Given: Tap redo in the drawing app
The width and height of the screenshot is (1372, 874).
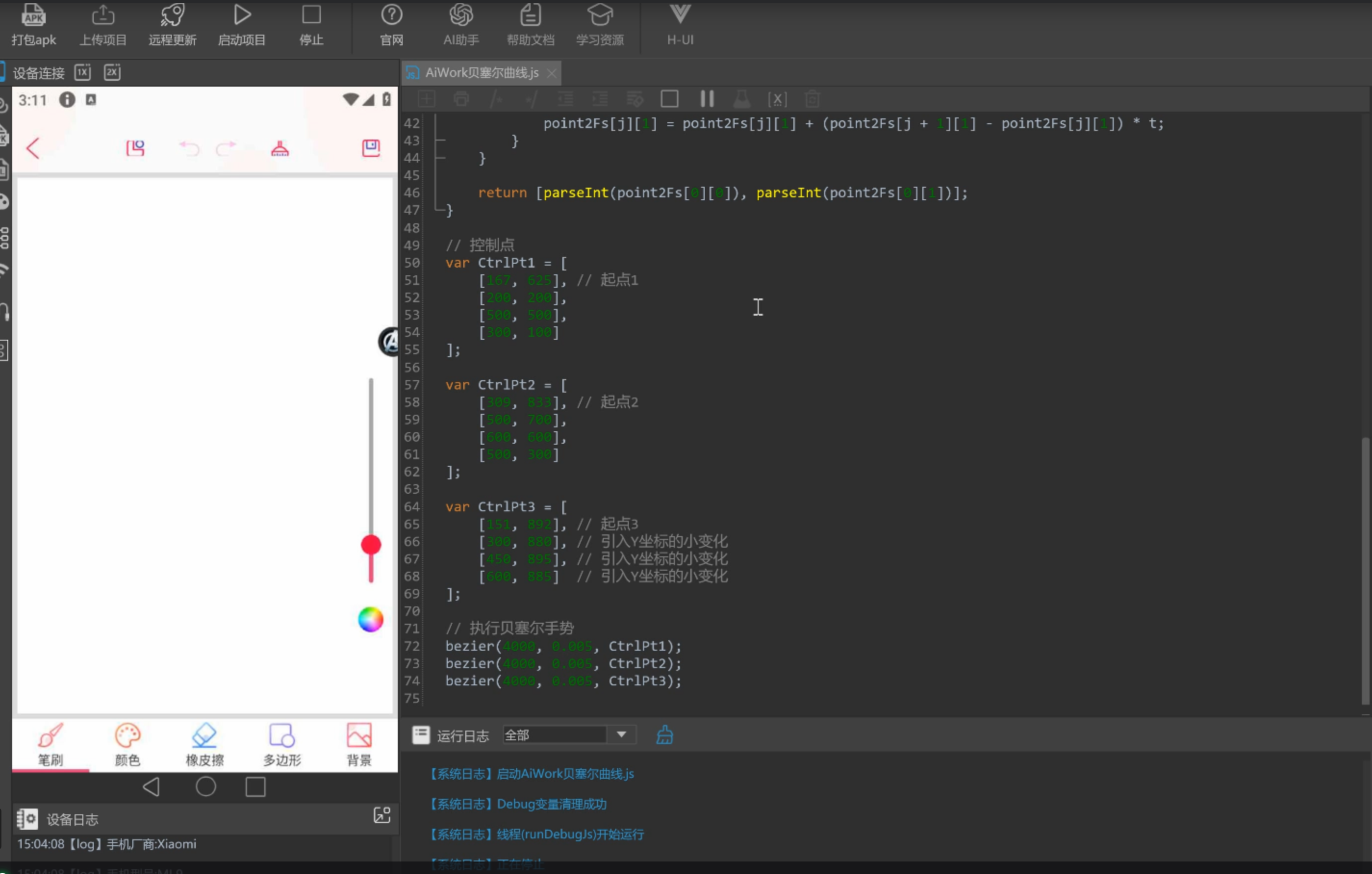Looking at the screenshot, I should pyautogui.click(x=226, y=148).
